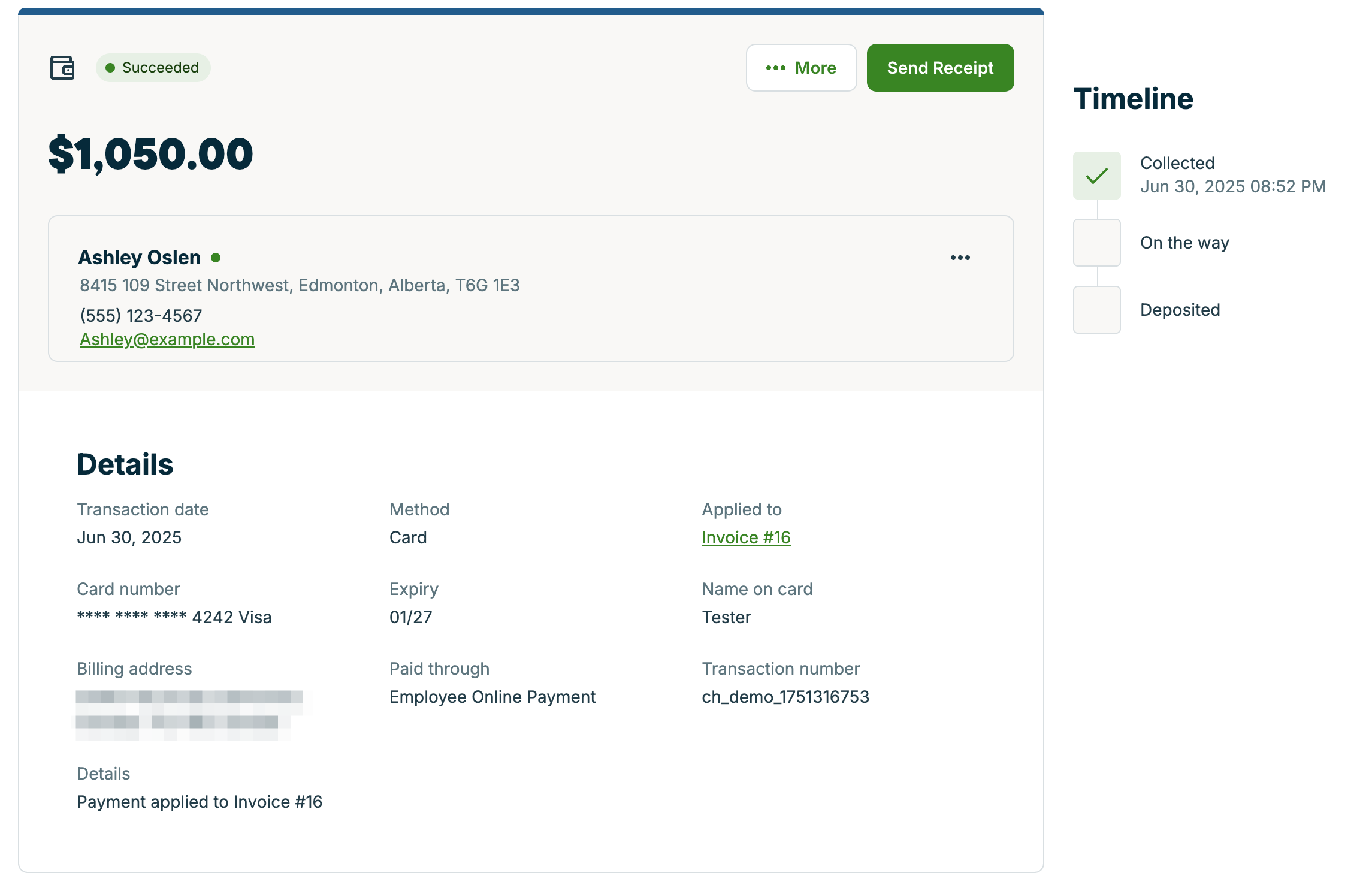The height and width of the screenshot is (882, 1372).
Task: Click the client address 8415 109 Street
Action: click(300, 285)
